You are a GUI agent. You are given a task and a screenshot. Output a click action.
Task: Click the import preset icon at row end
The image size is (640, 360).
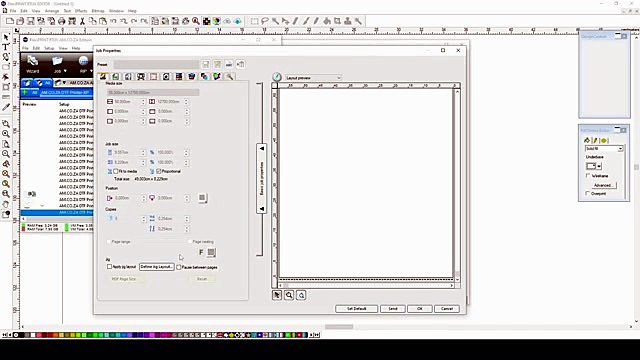tap(241, 64)
